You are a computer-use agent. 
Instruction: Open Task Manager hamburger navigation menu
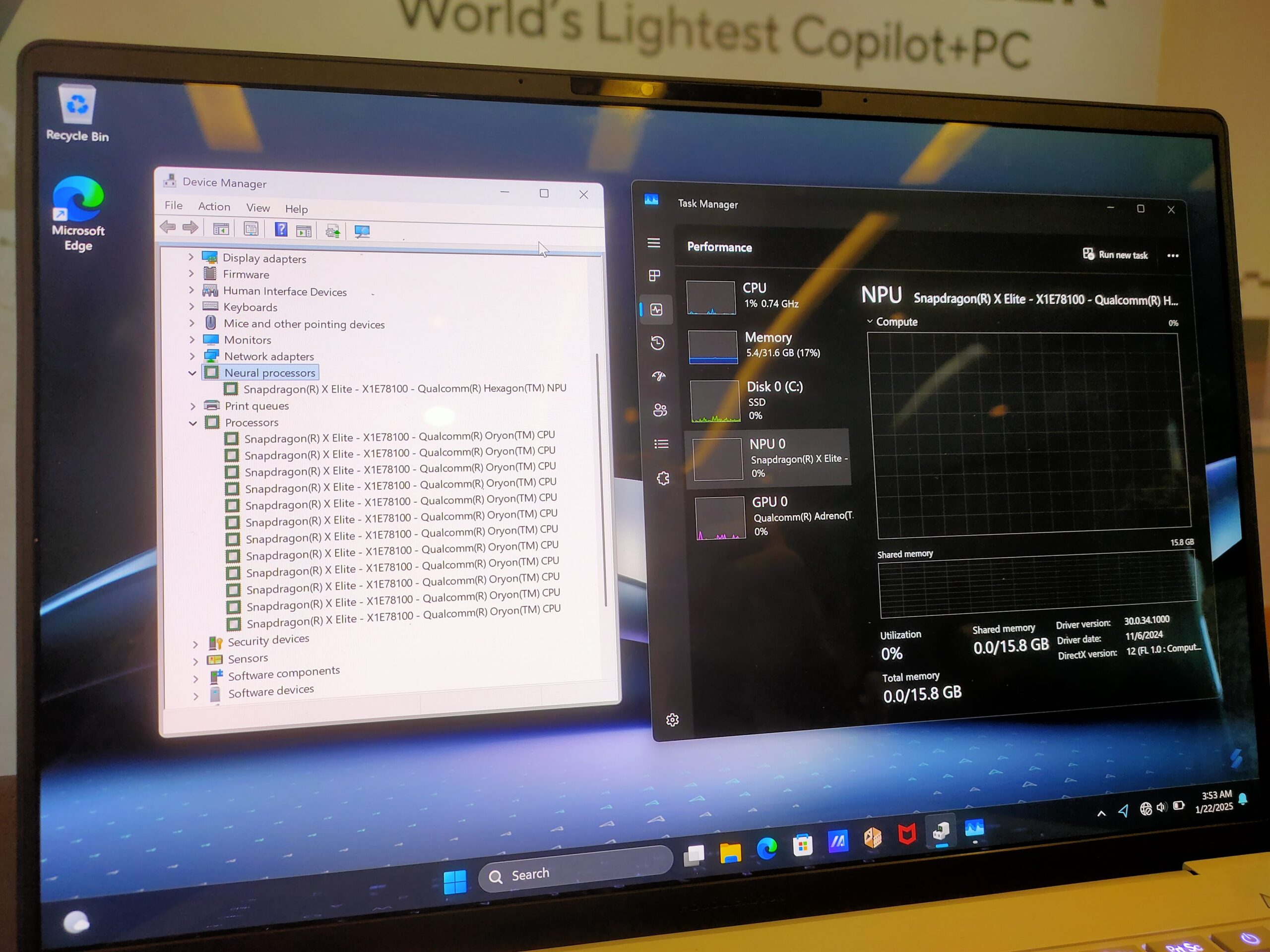click(x=653, y=243)
